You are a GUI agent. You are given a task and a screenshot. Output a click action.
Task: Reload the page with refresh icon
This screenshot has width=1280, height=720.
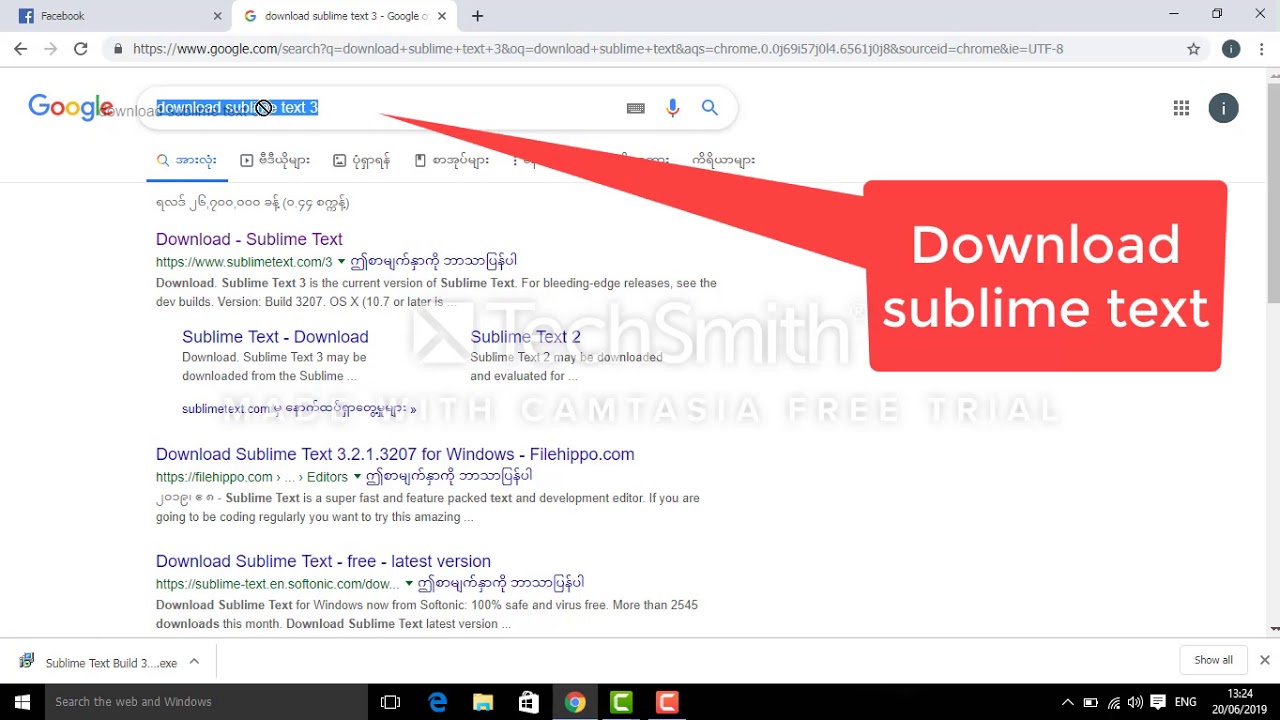81,48
